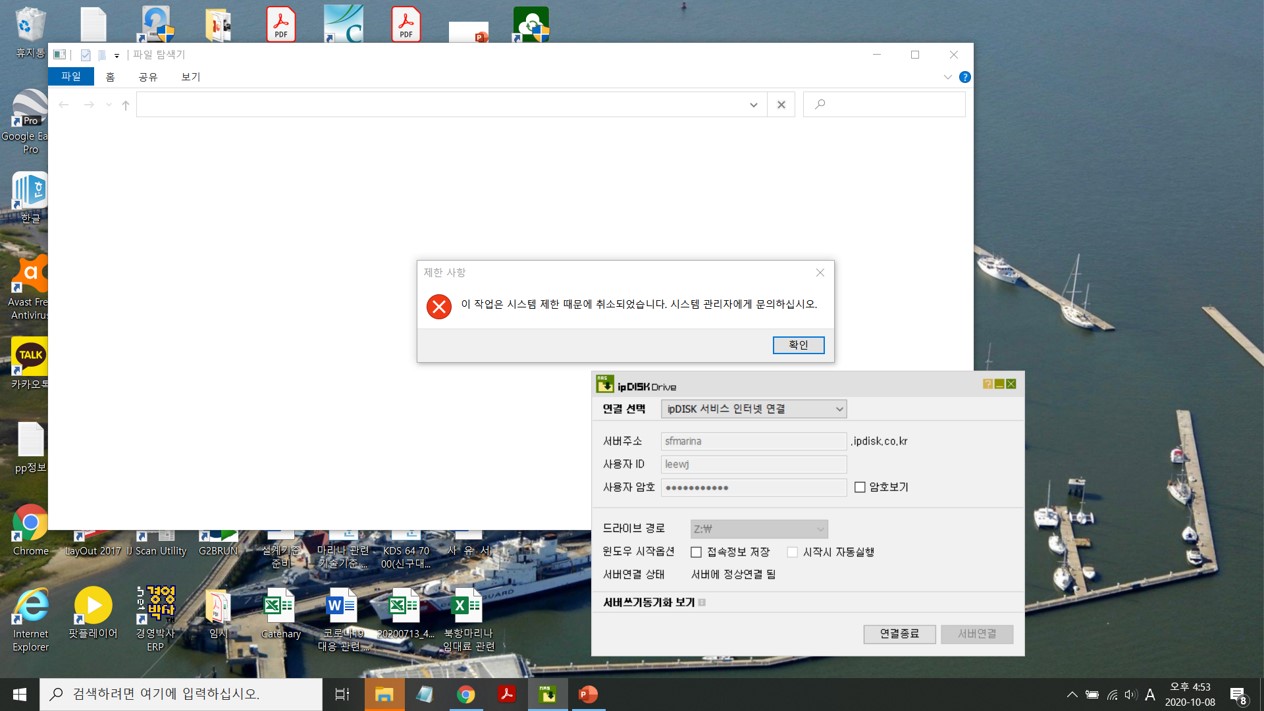
Task: Open the 카카오톡 KakaoTalk desktop icon
Action: tap(30, 364)
